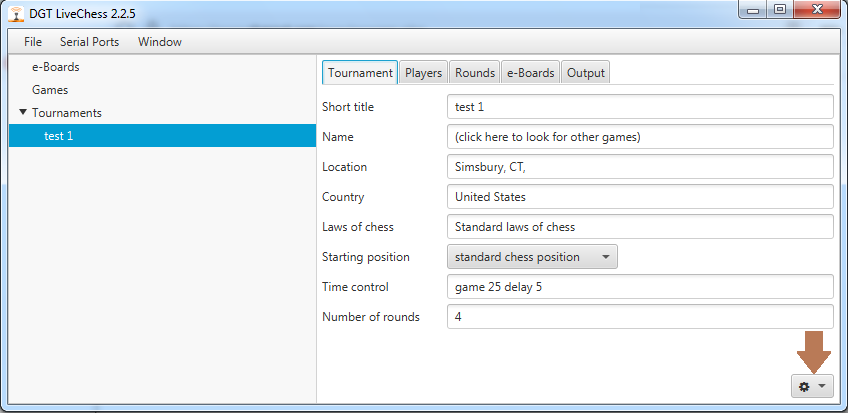This screenshot has height=413, width=848.
Task: Switch to the e-Boards tab
Action: pos(530,72)
